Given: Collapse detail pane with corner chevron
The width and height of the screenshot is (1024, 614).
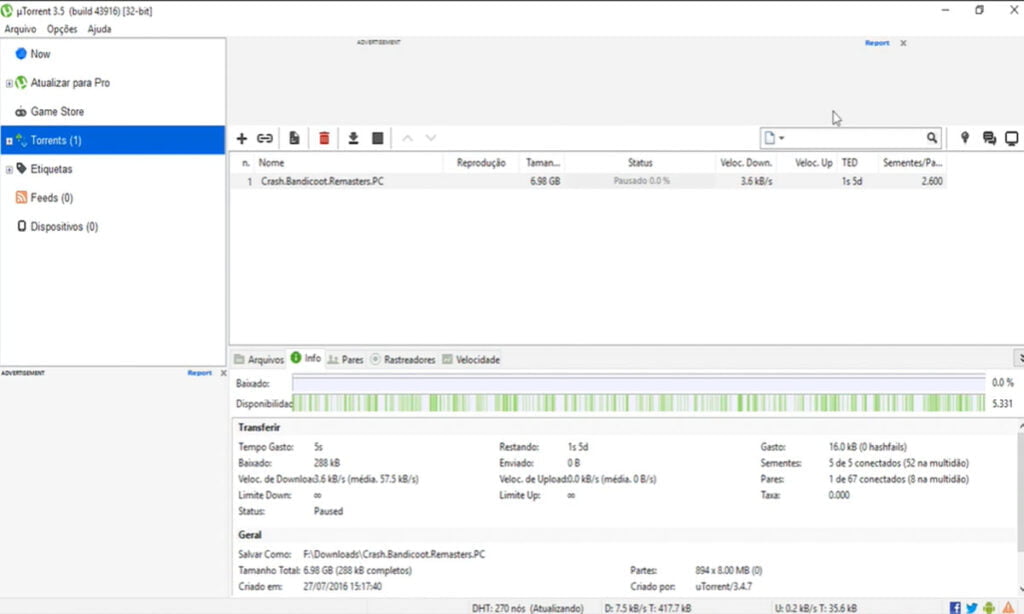Looking at the screenshot, I should coord(1019,359).
